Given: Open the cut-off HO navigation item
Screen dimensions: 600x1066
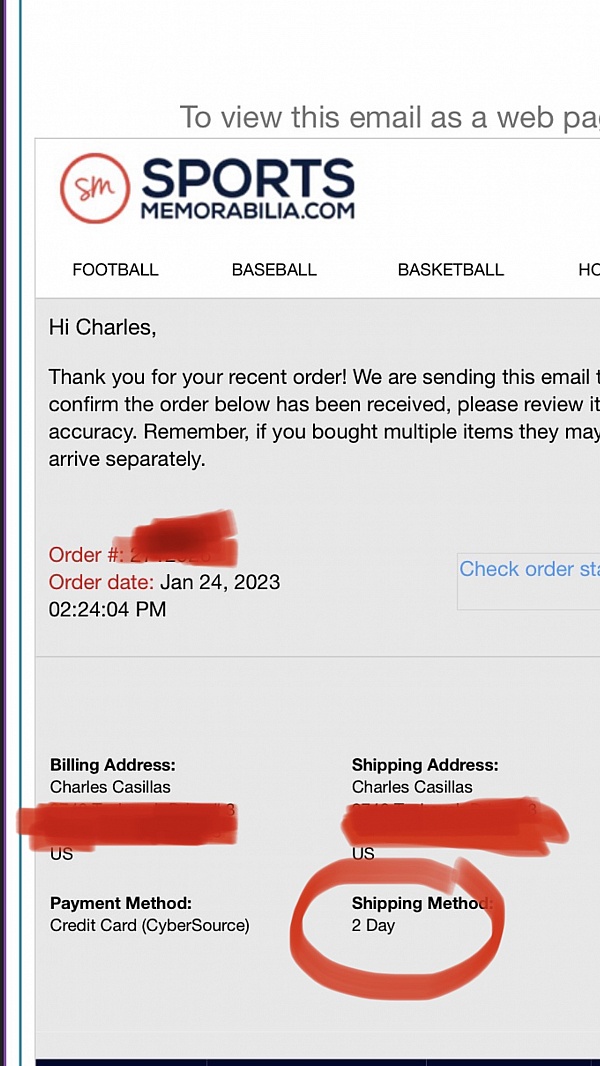Looking at the screenshot, I should [x=588, y=270].
